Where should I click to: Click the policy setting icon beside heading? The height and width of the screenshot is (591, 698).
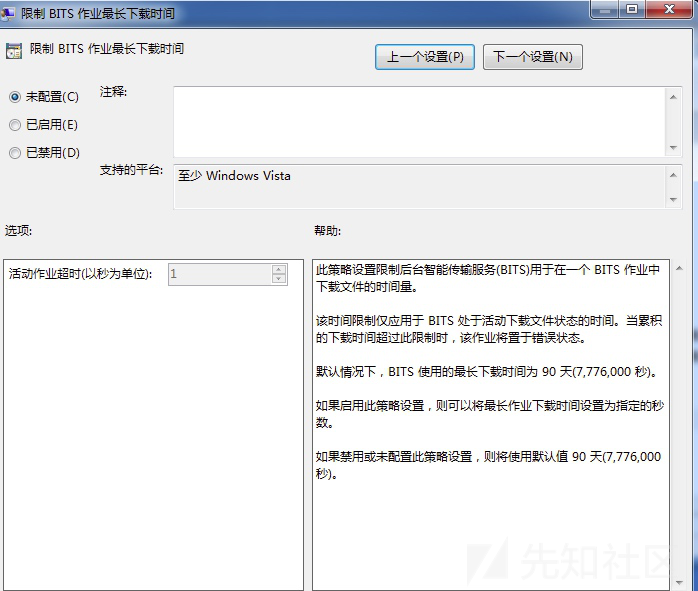tap(14, 51)
